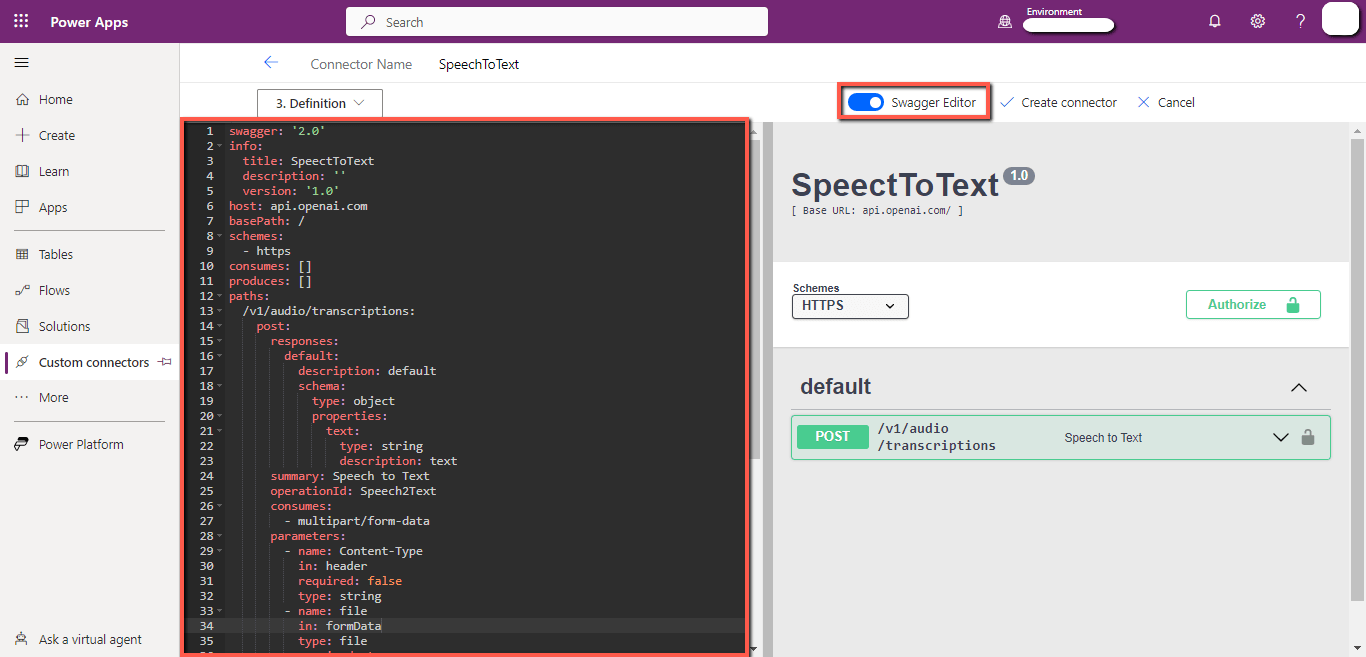Click the Cancel button

tap(1166, 102)
